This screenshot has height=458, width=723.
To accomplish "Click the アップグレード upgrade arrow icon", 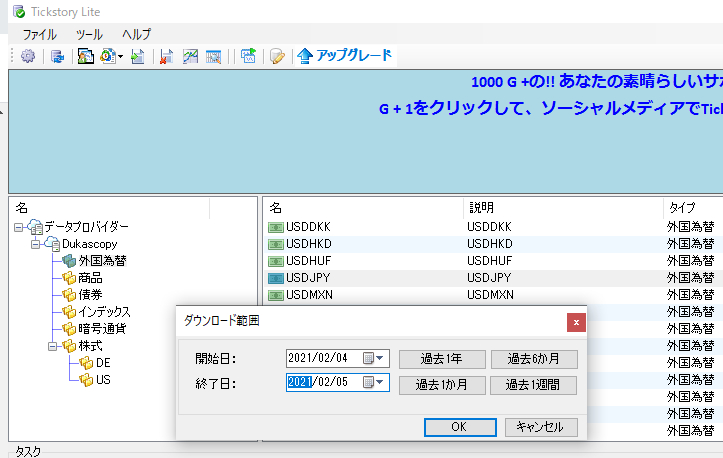I will pos(305,56).
